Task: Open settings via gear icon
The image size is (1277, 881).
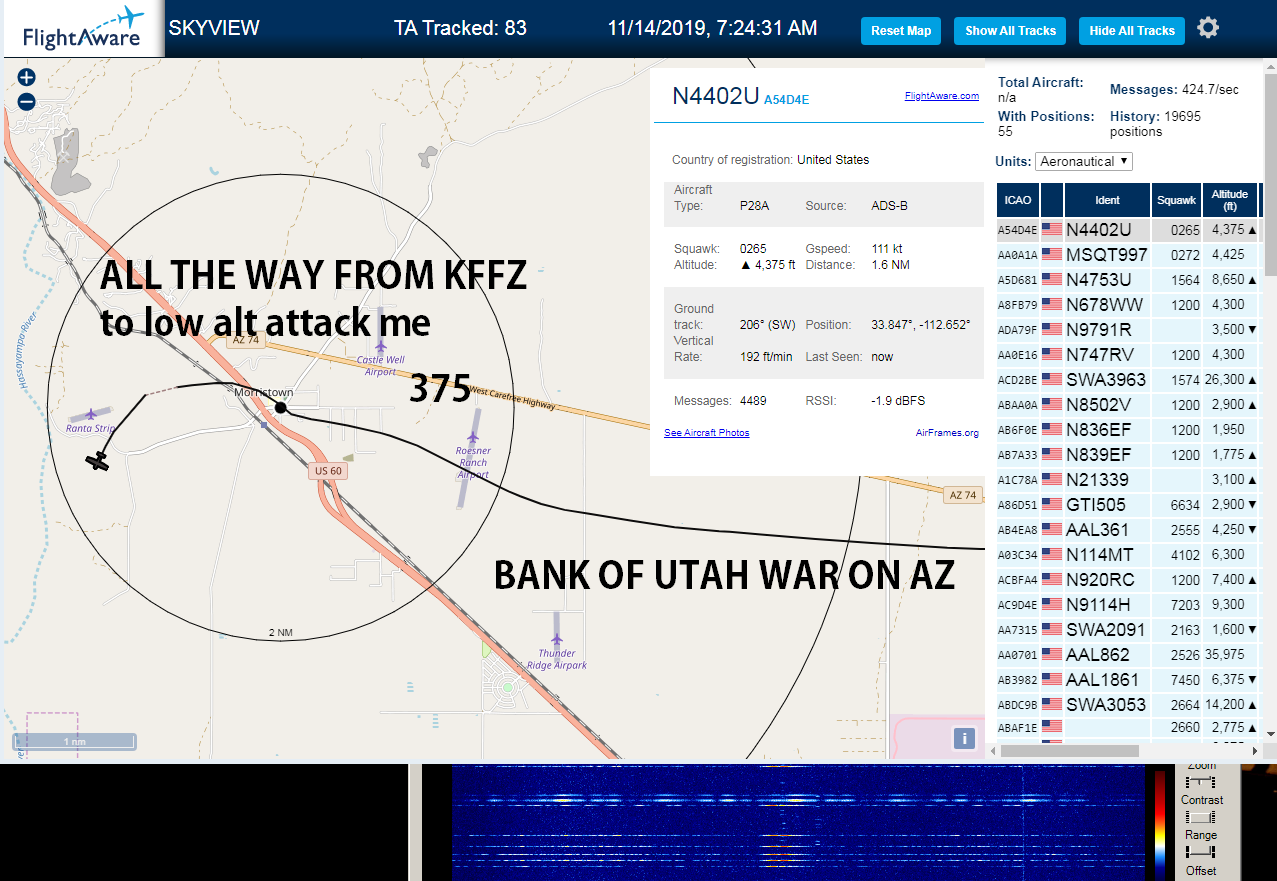Action: tap(1208, 28)
